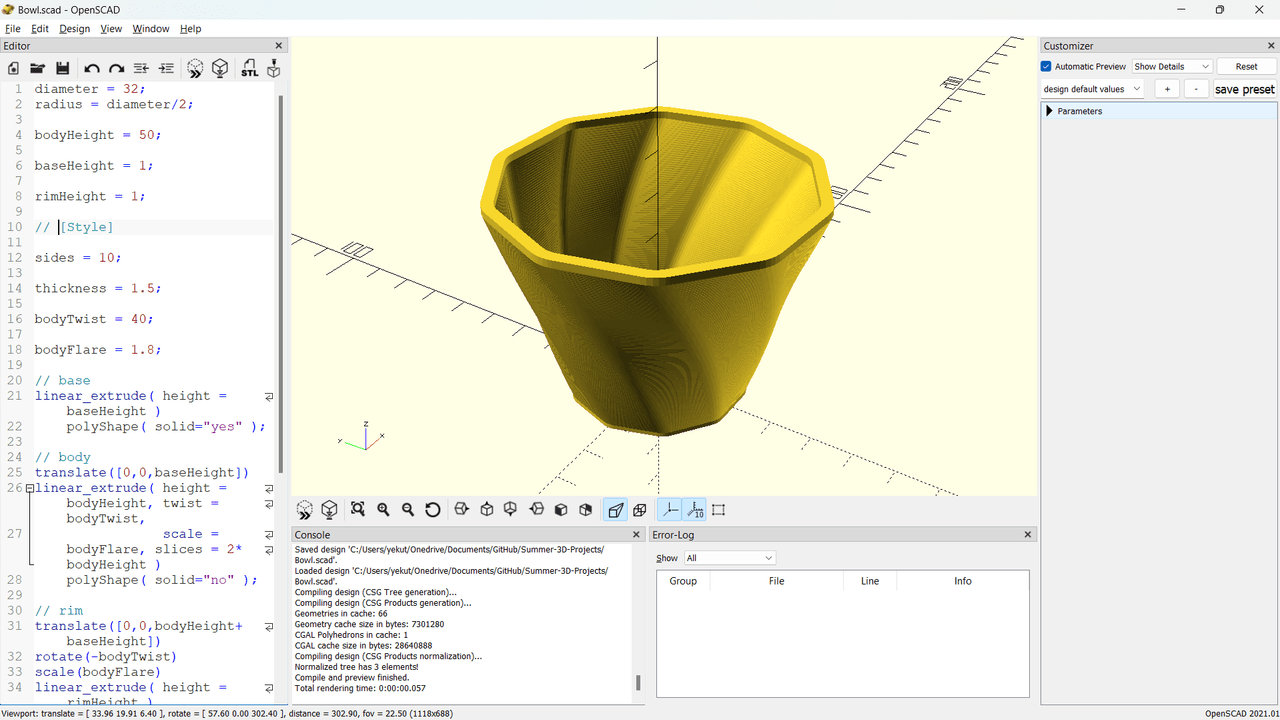This screenshot has width=1280, height=720.
Task: Toggle the Automatic Preview checkbox
Action: [x=1047, y=67]
